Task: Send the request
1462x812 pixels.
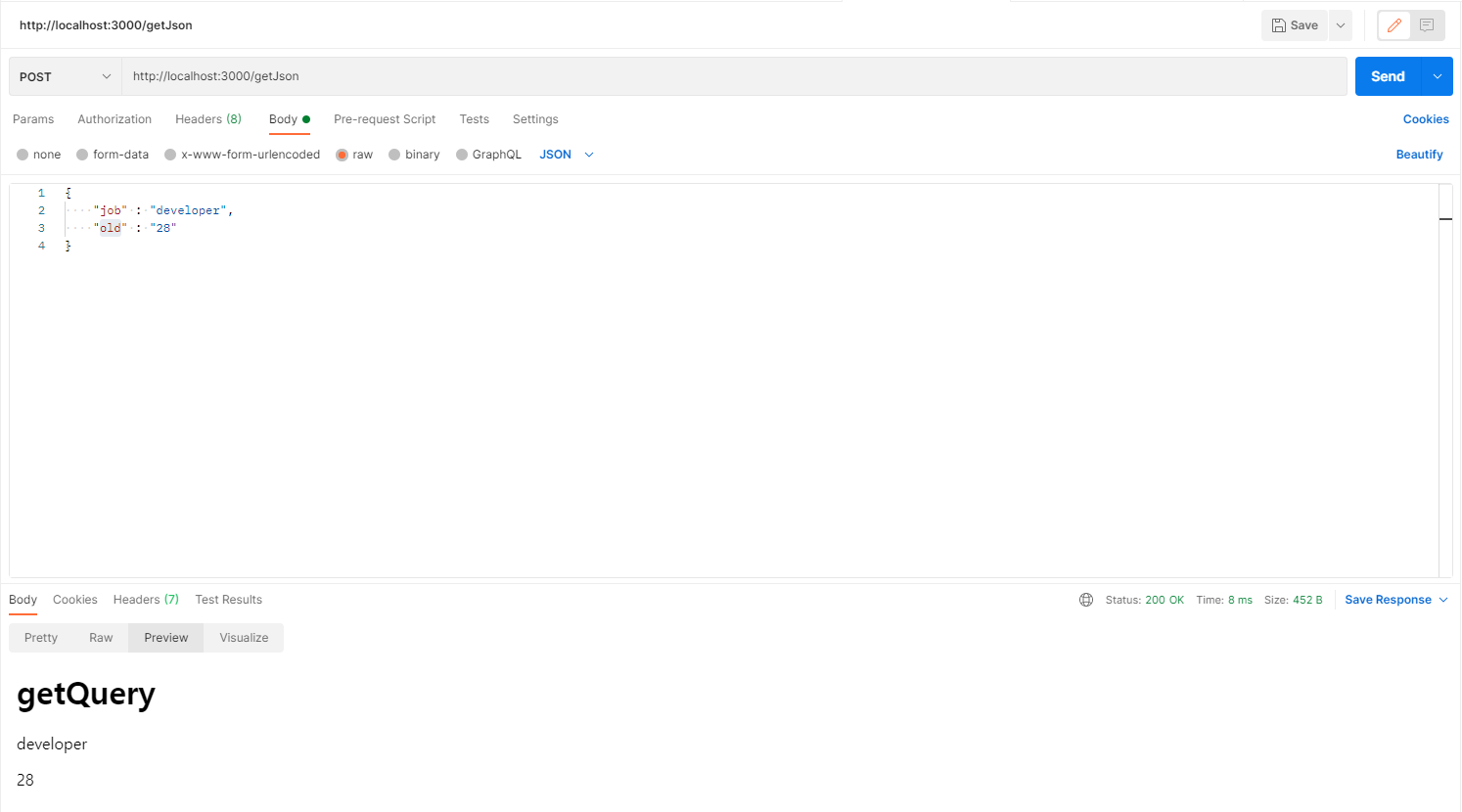Action: click(x=1388, y=76)
